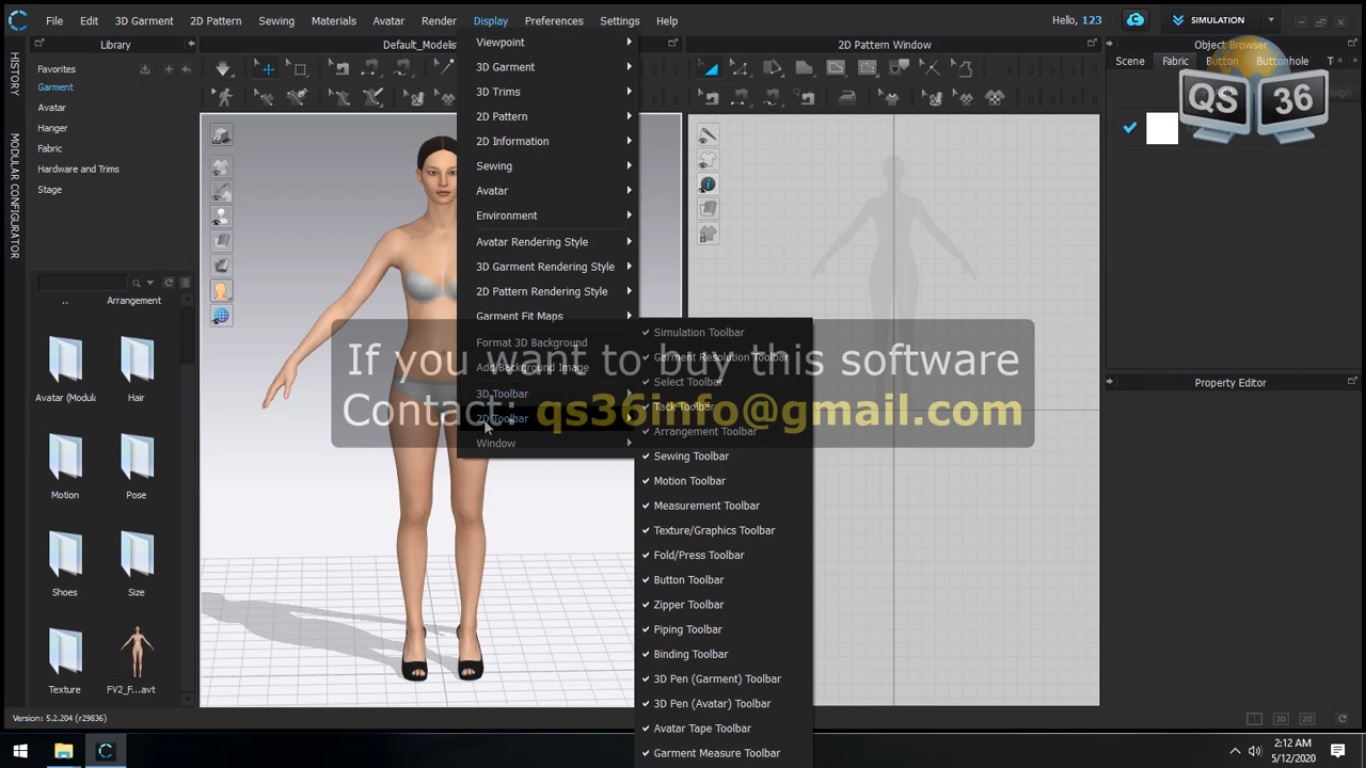Open the Preferences menu

(x=553, y=20)
